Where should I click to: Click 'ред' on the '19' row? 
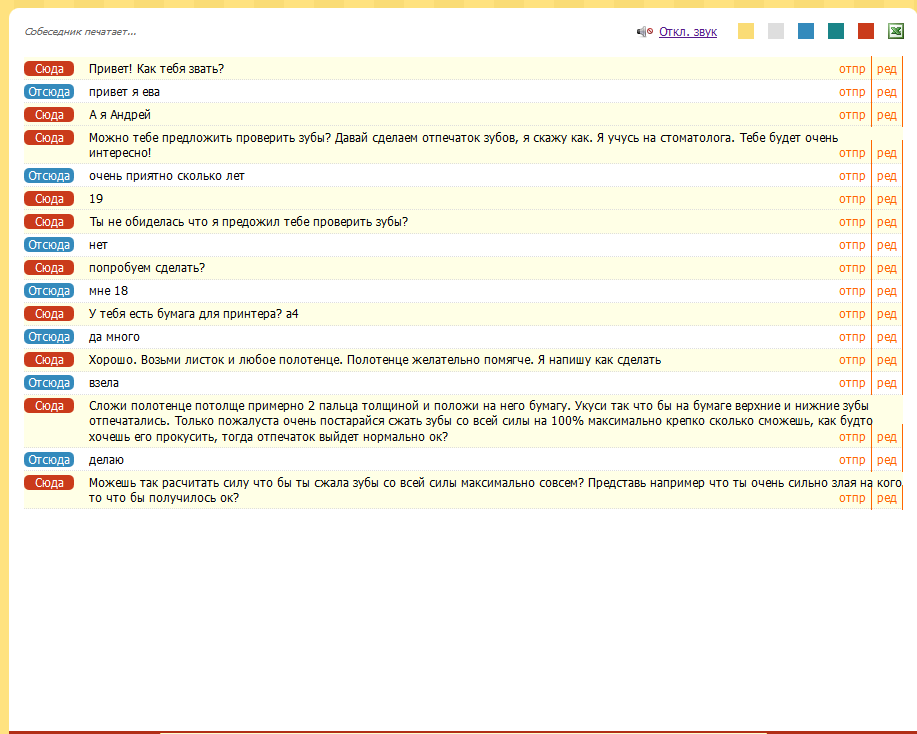click(x=887, y=199)
